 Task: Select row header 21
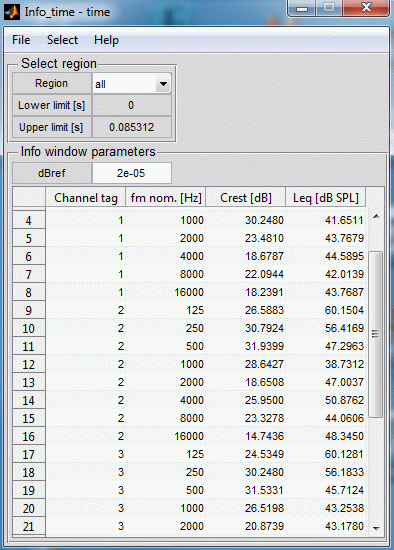click(x=29, y=526)
